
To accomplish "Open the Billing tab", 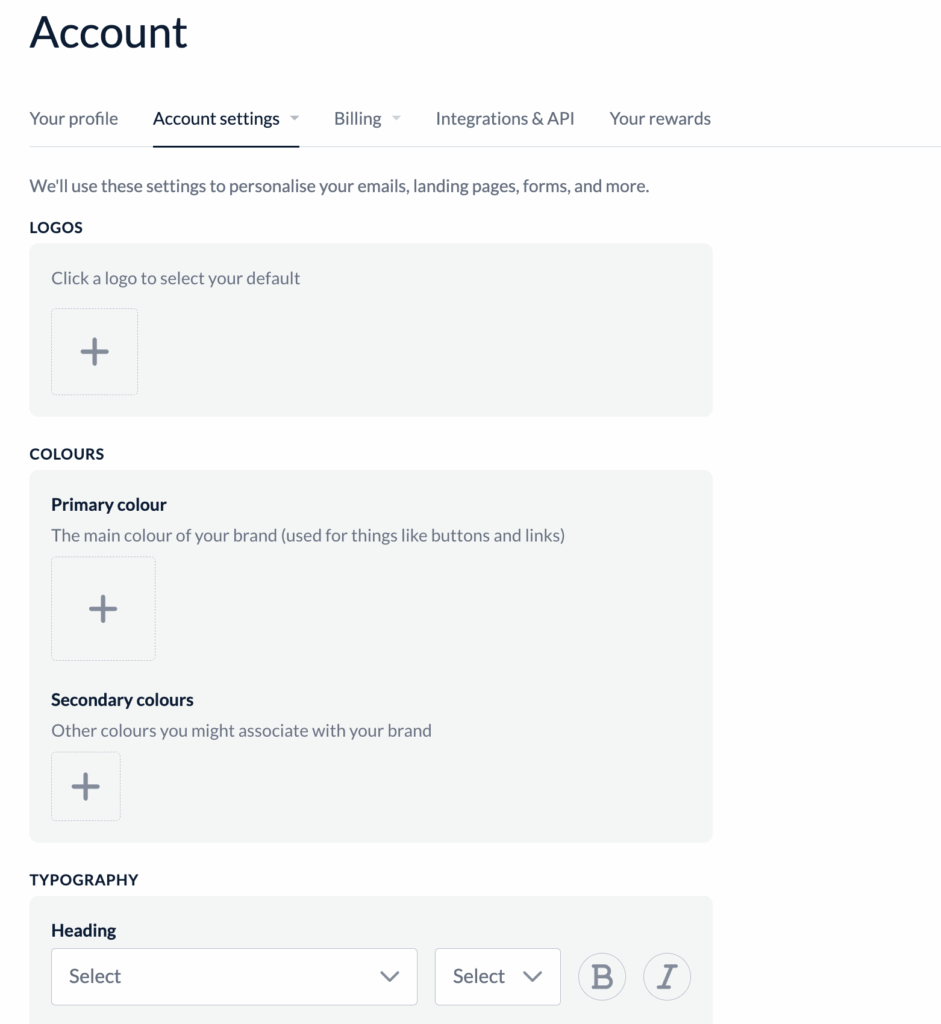I will (357, 118).
